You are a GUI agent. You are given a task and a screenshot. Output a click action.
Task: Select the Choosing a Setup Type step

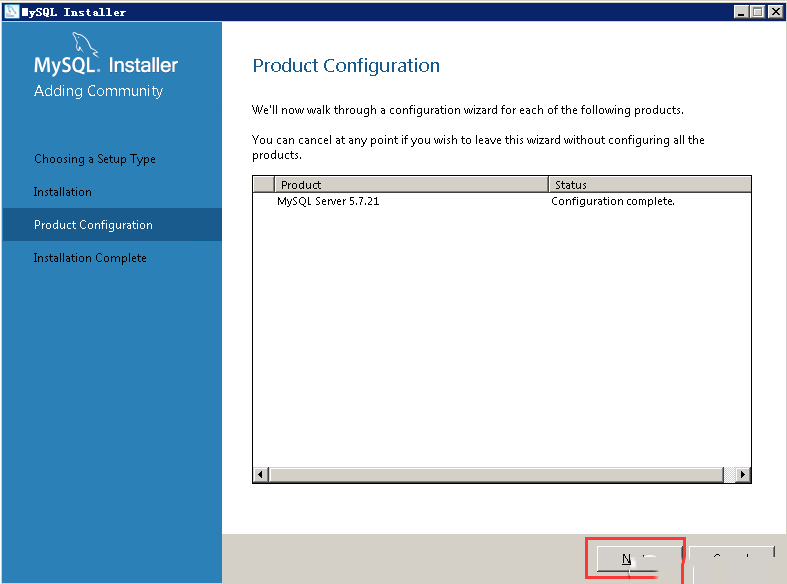pyautogui.click(x=95, y=159)
